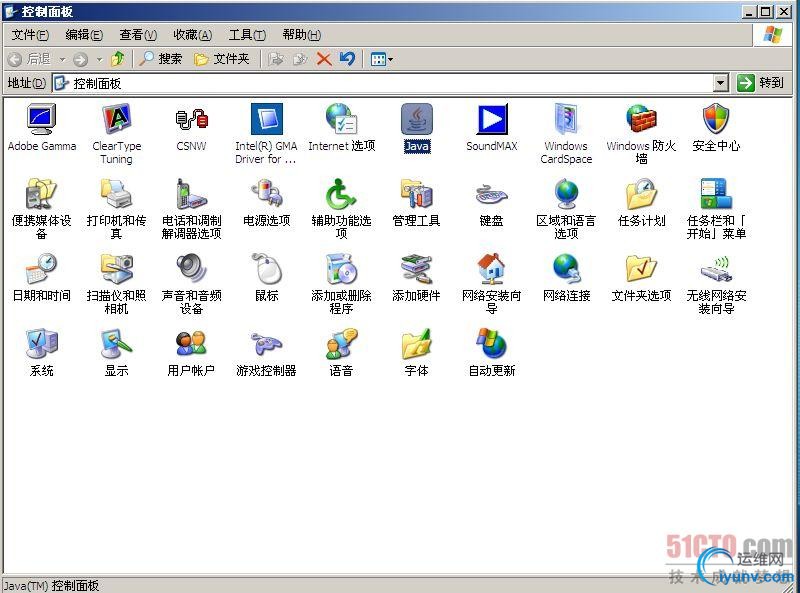The height and width of the screenshot is (593, 800).
Task: Open 声音和音频设备 icon
Action: pos(191,269)
